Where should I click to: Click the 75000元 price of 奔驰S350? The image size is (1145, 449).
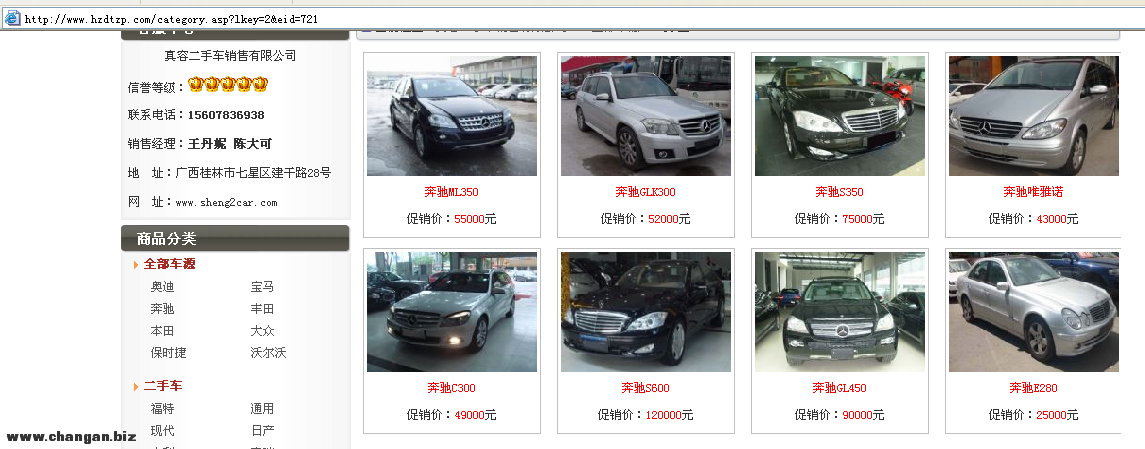[863, 219]
